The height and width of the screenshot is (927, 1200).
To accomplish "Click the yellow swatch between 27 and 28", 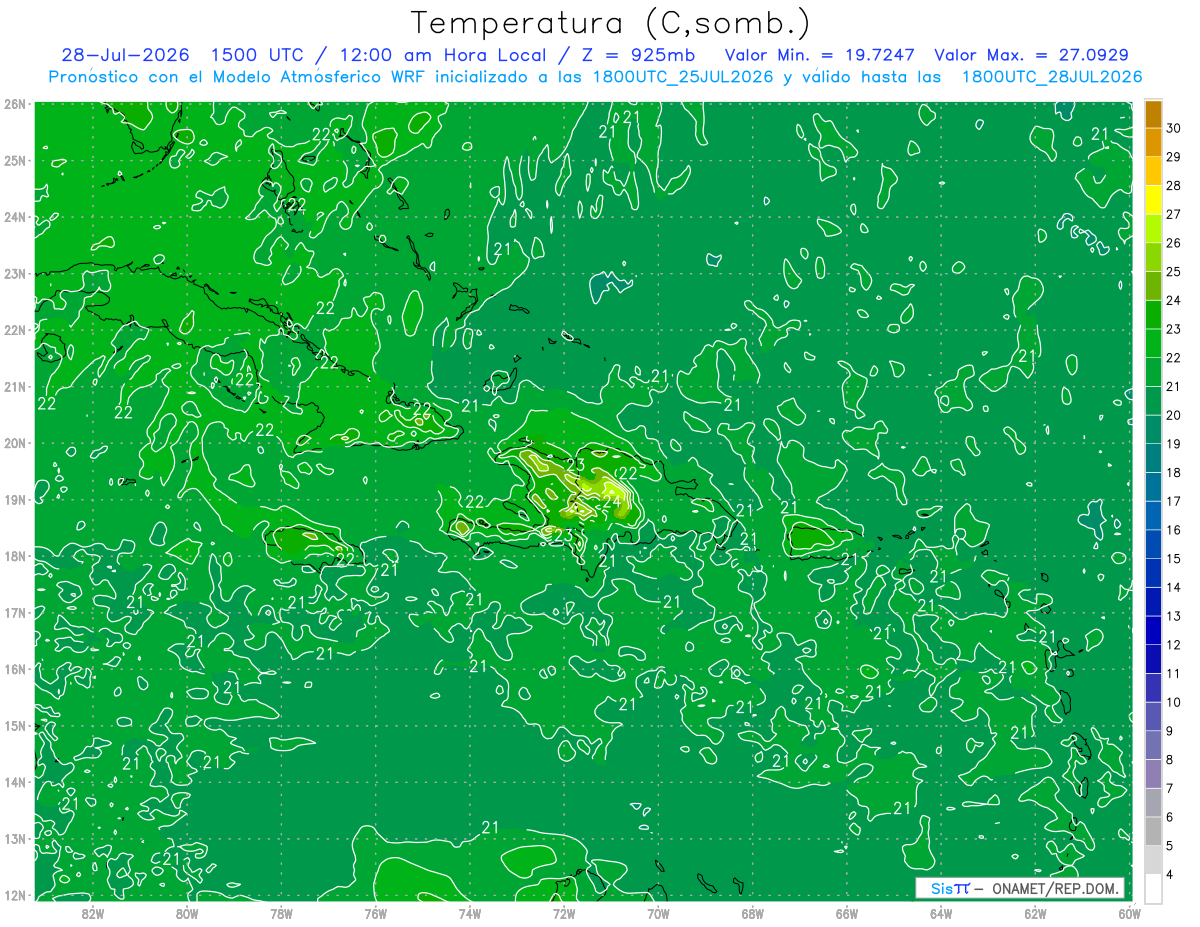I will tap(1153, 200).
